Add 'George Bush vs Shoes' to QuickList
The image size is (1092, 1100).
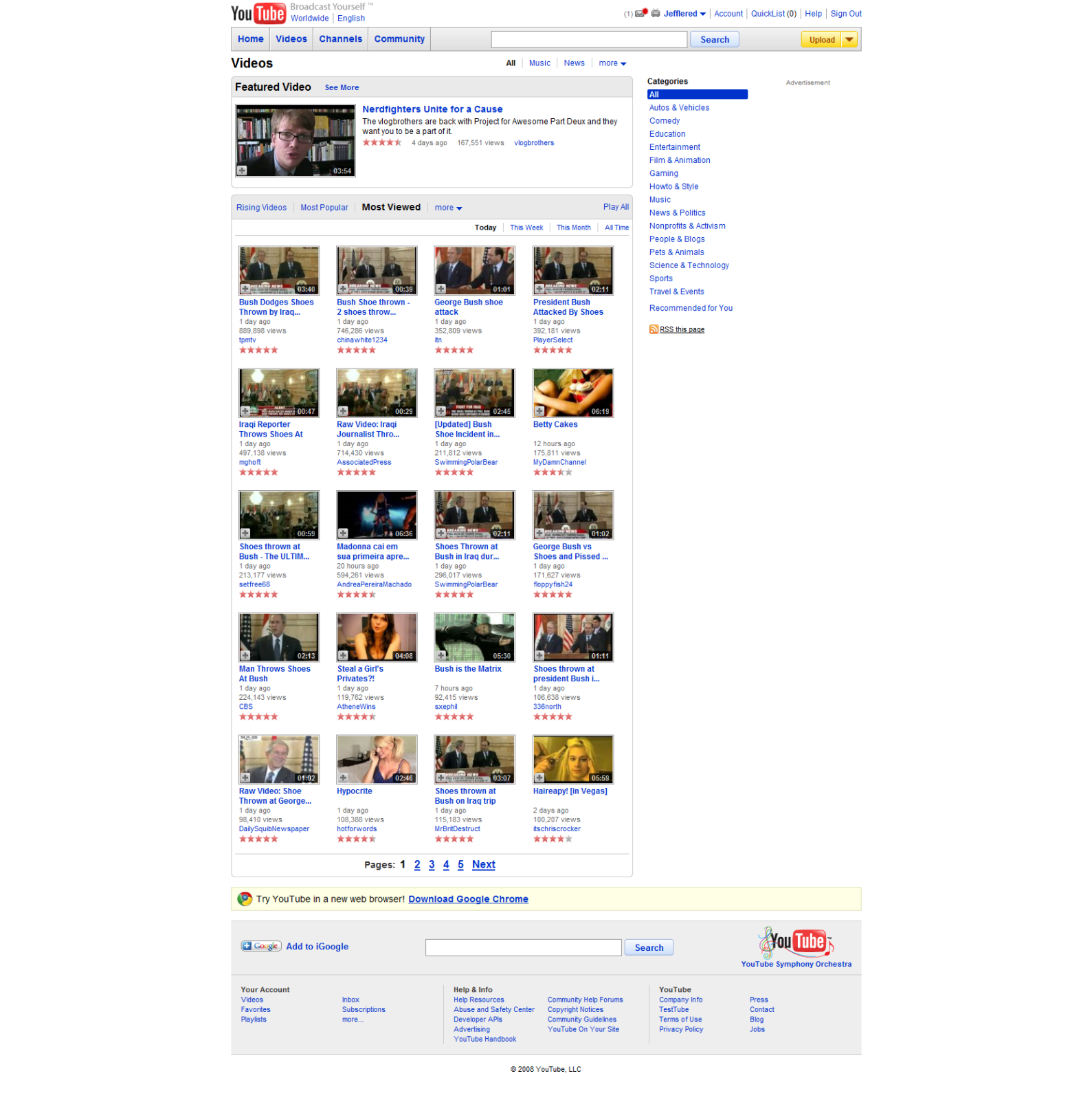pyautogui.click(x=539, y=533)
